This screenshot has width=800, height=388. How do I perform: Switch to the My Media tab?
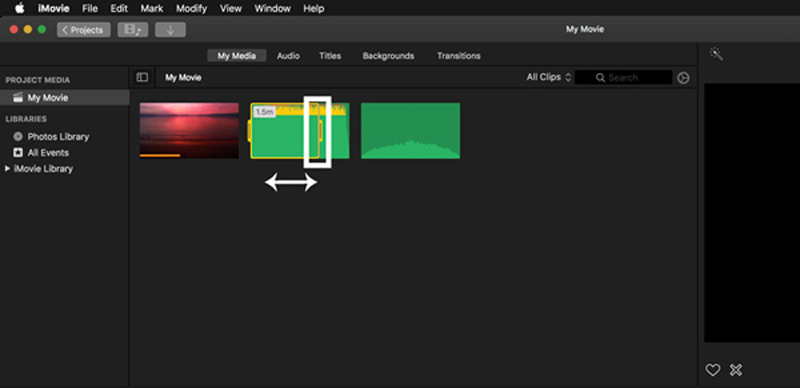tap(237, 56)
